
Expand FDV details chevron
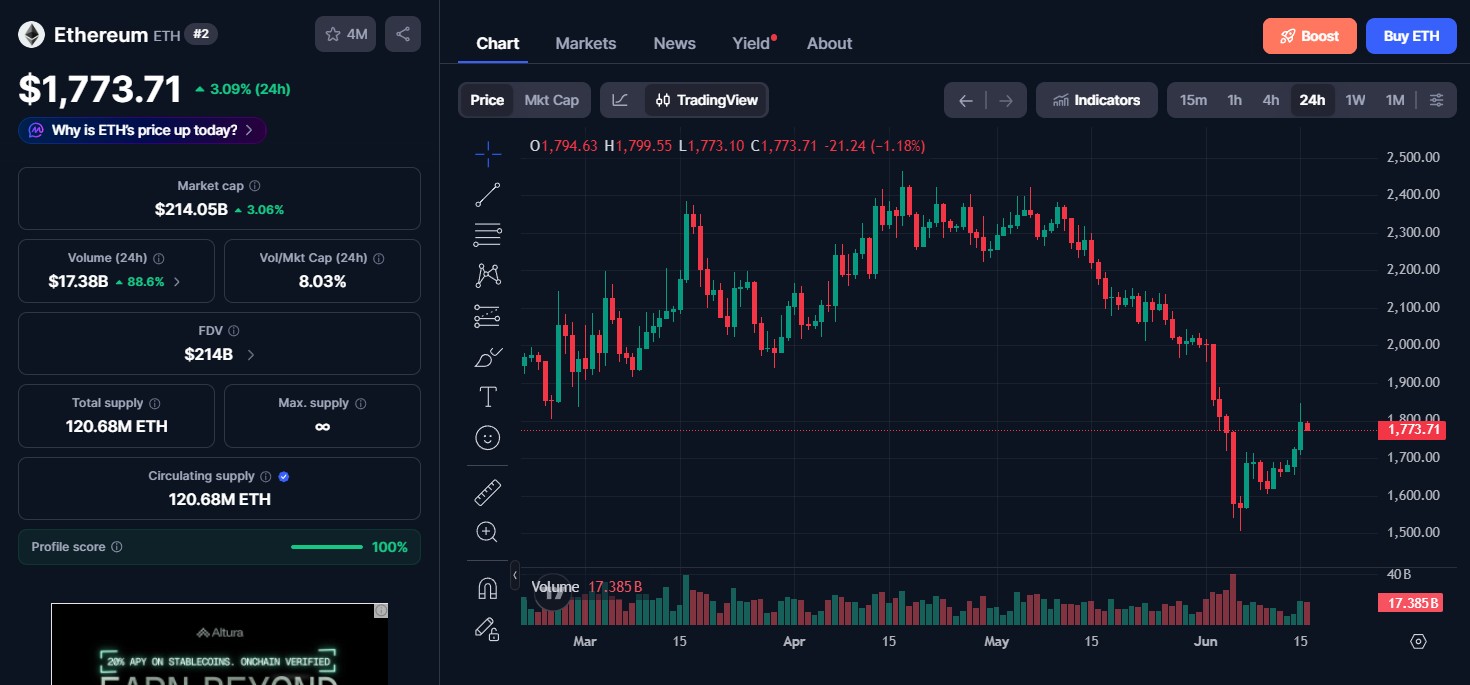point(250,354)
